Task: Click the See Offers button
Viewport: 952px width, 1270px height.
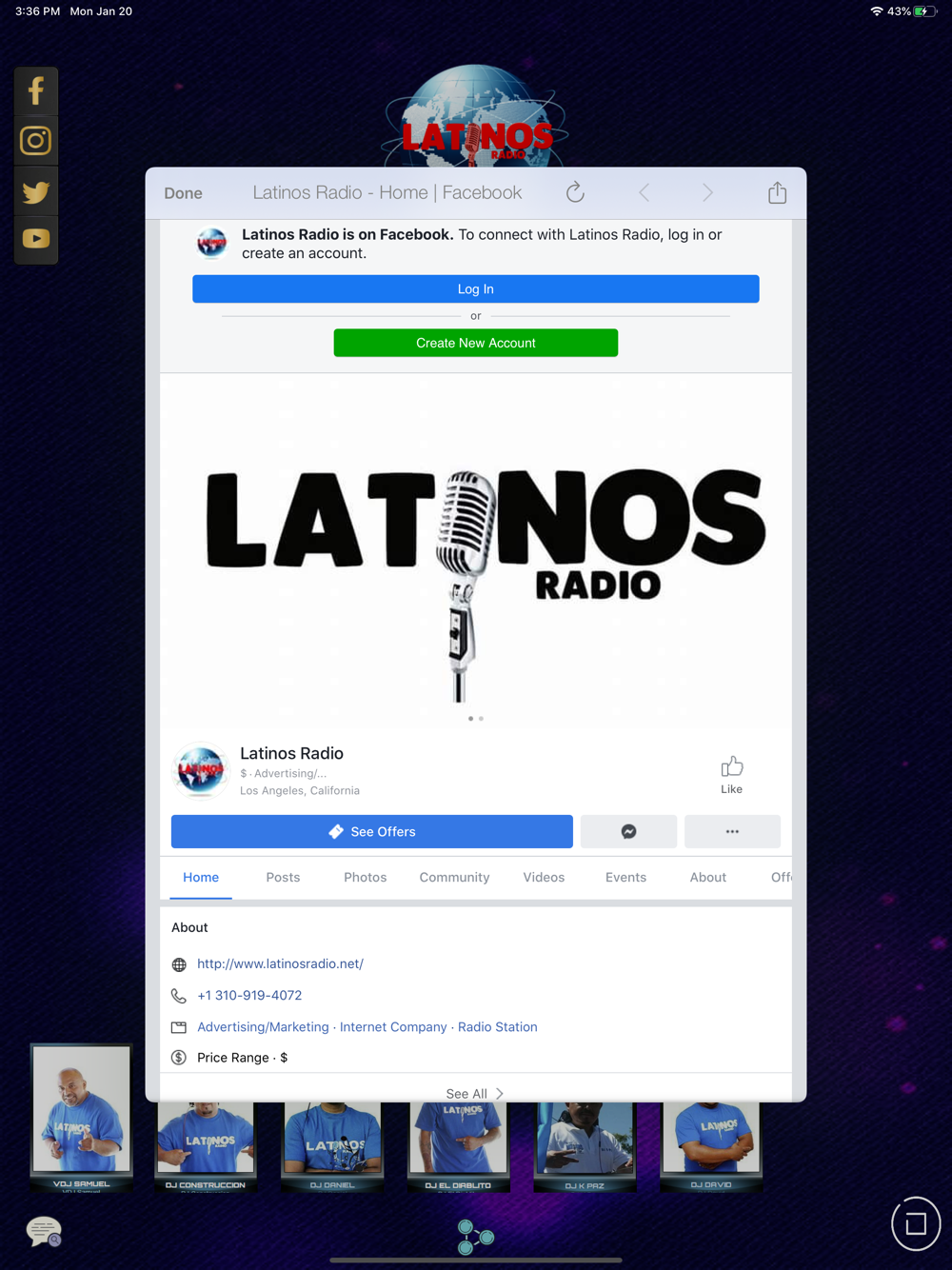Action: (372, 831)
